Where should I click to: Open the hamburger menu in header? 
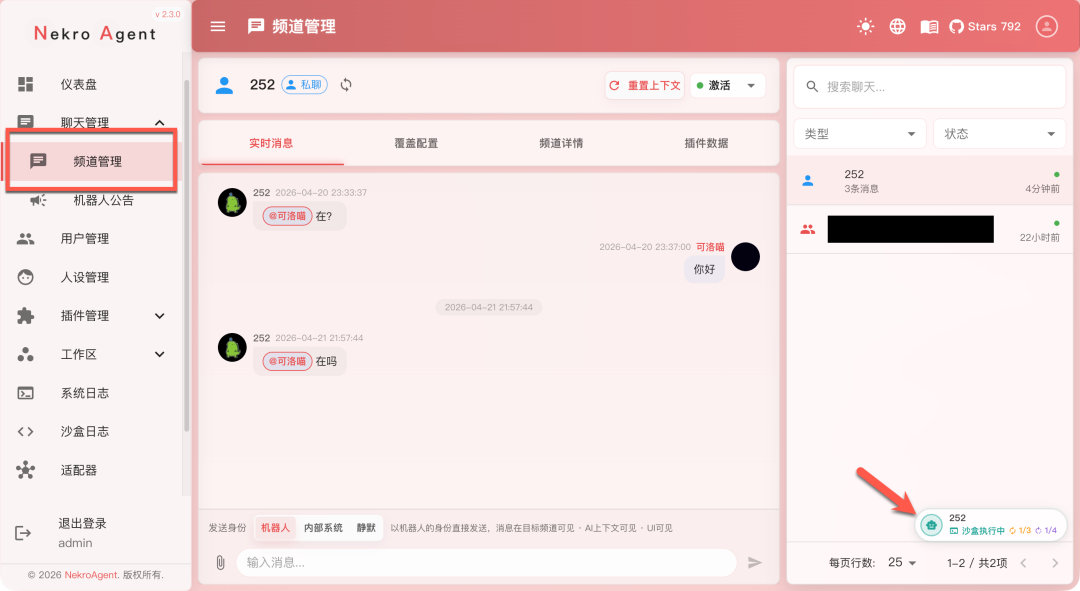point(218,26)
